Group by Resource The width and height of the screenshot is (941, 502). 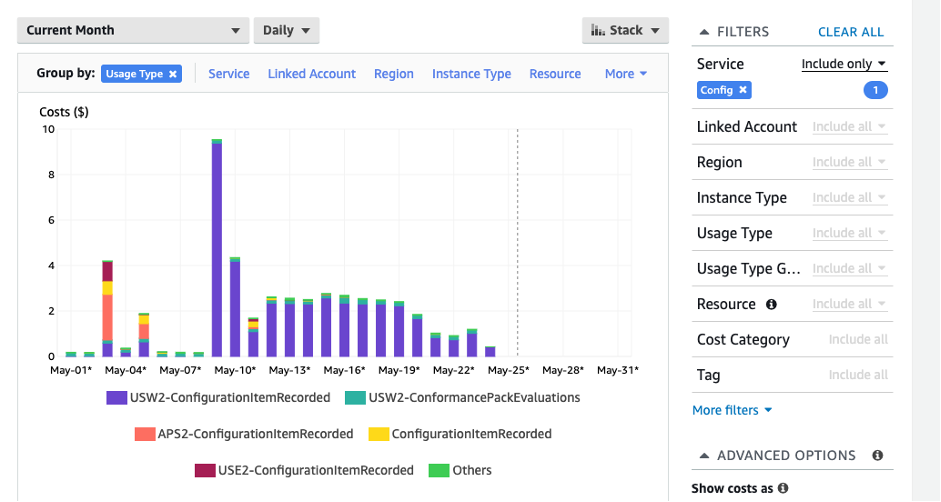(x=555, y=74)
